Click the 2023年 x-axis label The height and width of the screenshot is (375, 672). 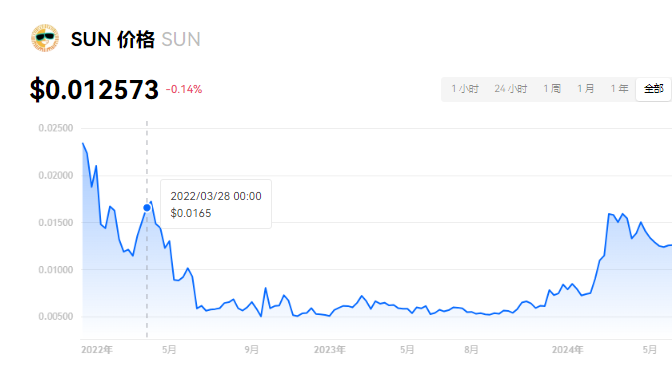329,350
